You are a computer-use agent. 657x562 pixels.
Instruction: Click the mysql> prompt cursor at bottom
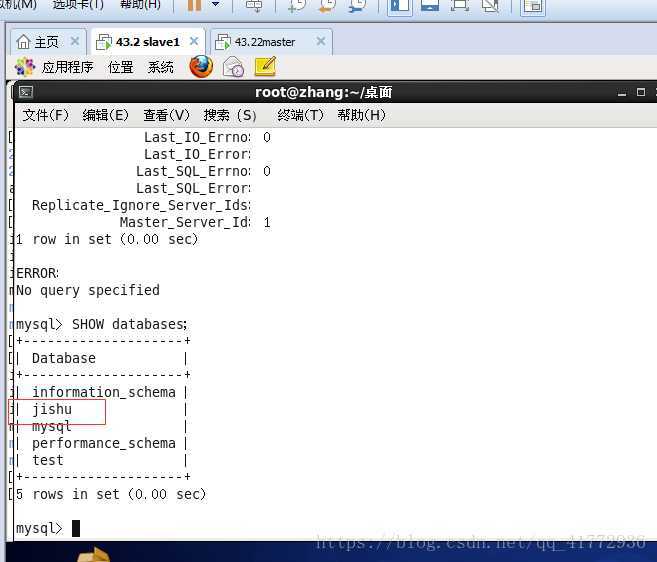pos(76,528)
